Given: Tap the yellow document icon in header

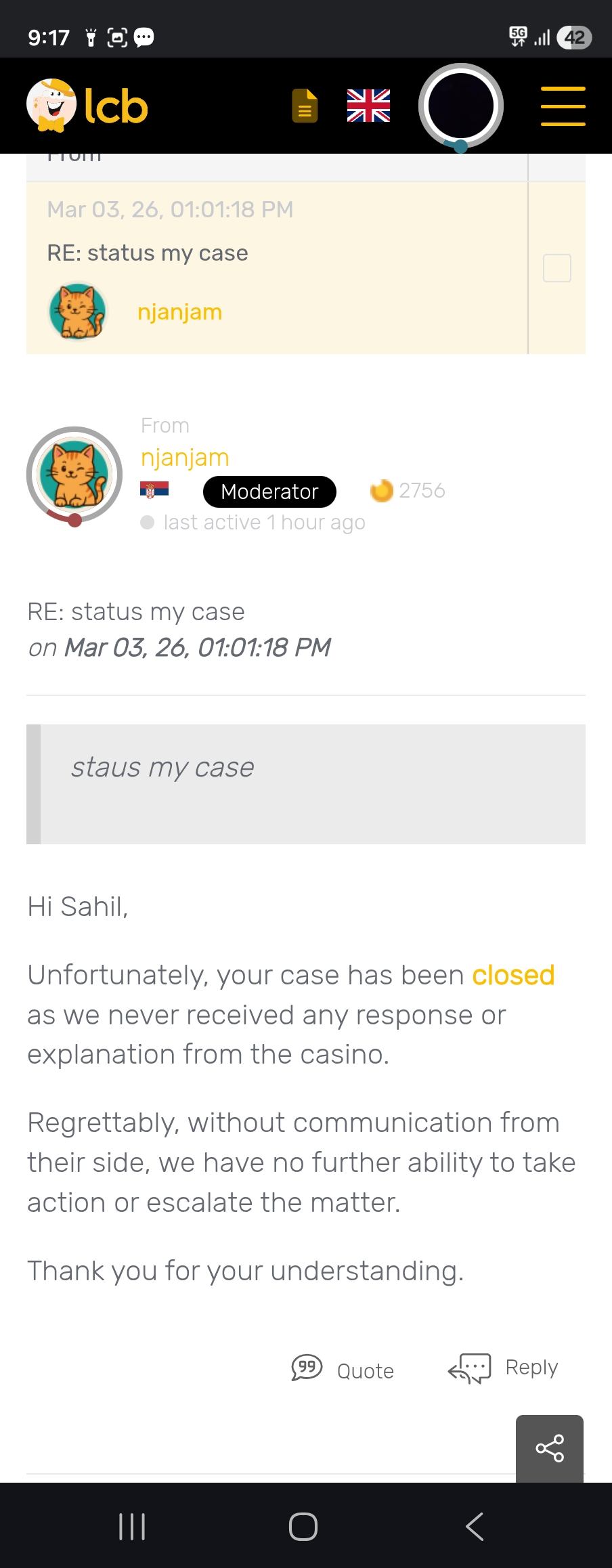Looking at the screenshot, I should (x=305, y=106).
